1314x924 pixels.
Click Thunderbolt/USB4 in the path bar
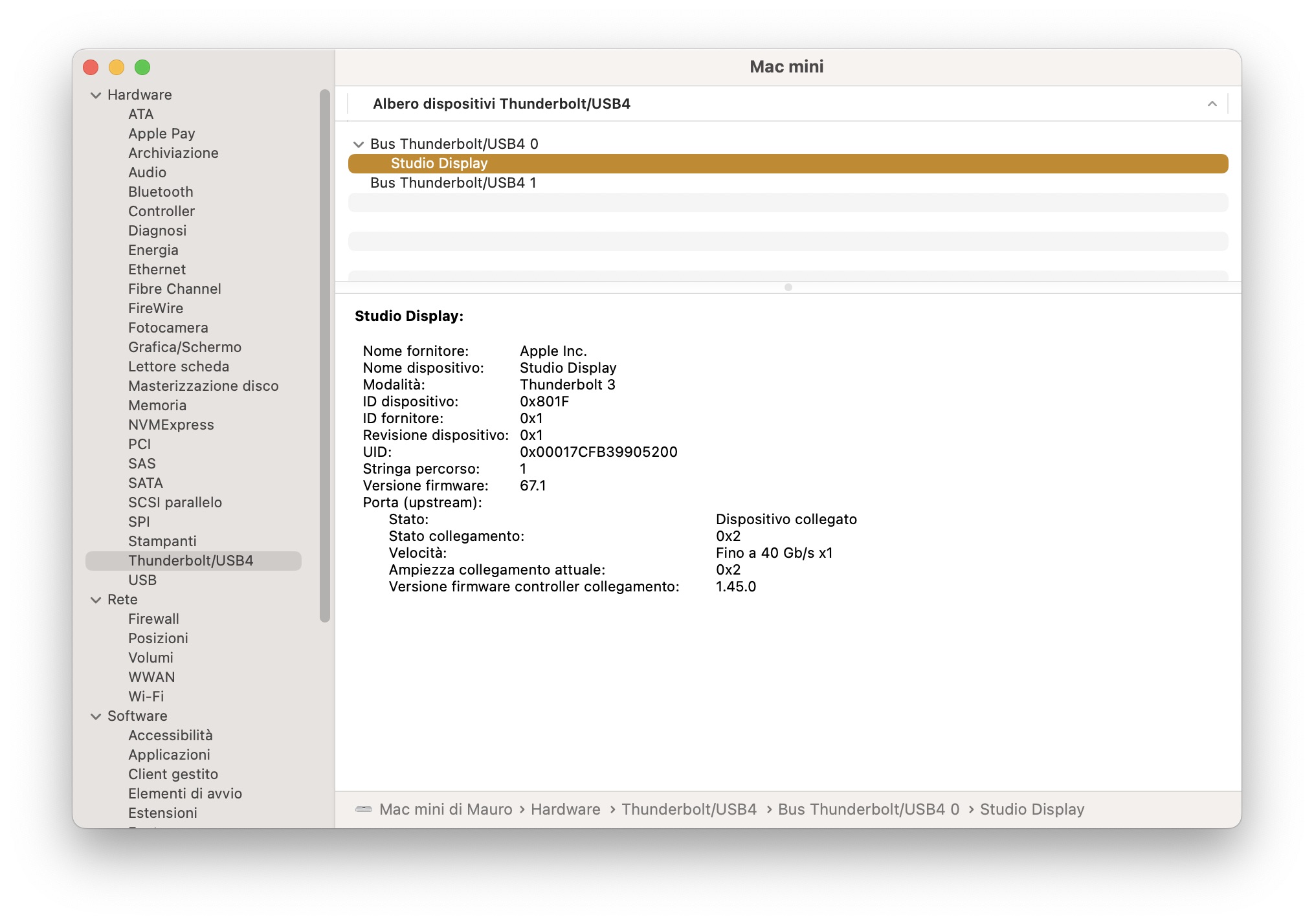[x=689, y=809]
